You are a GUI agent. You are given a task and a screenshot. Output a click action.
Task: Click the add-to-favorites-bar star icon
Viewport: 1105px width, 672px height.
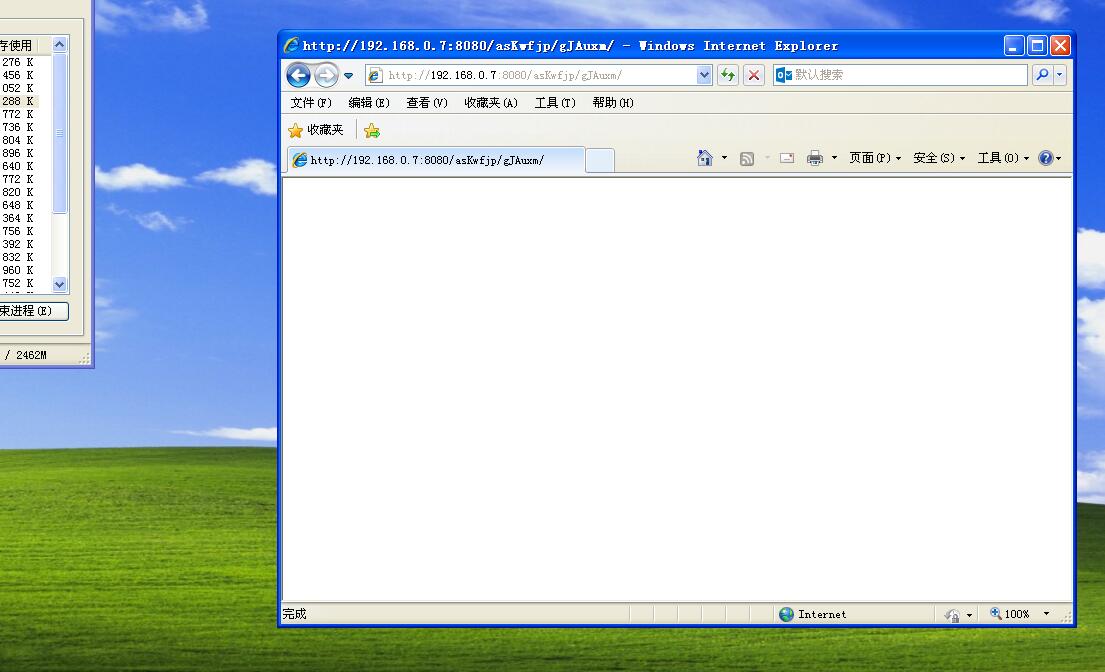click(x=372, y=130)
